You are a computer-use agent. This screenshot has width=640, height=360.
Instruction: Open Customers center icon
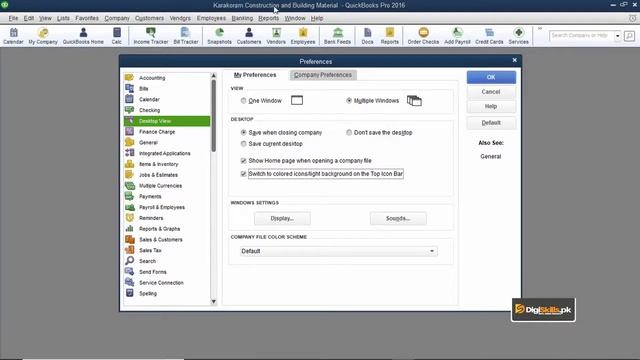click(x=249, y=36)
